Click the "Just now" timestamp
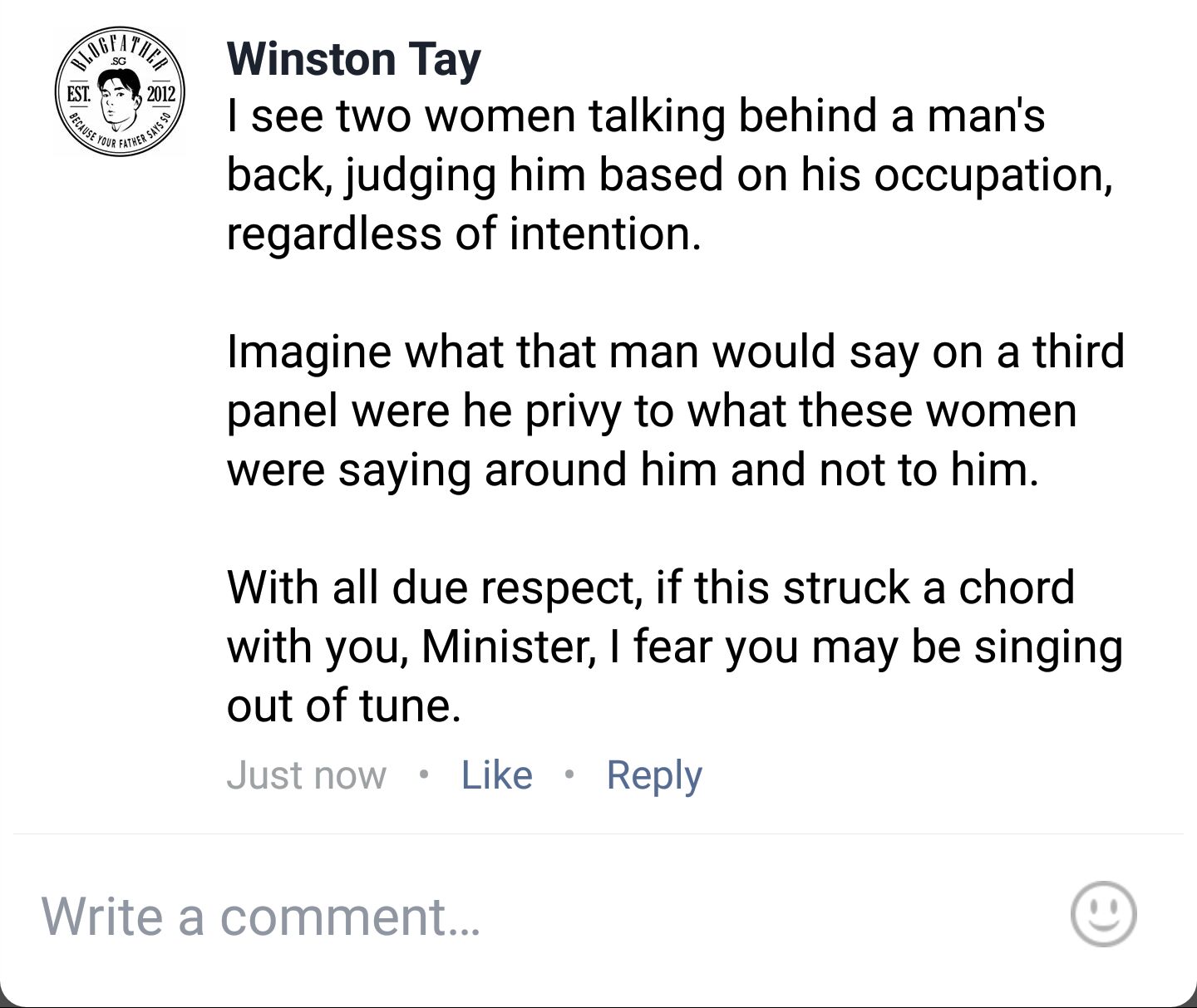 (307, 774)
